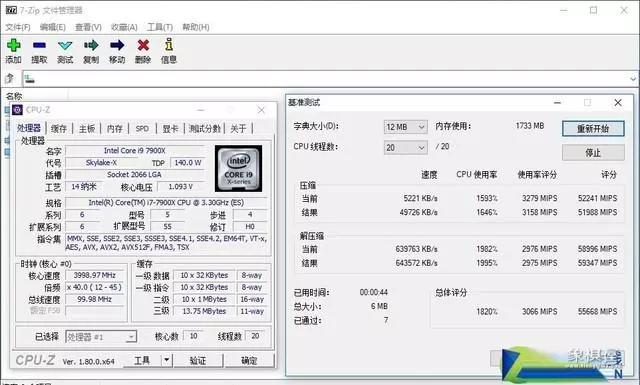
Task: Click the Copy (复制) arrow icon
Action: pos(91,45)
